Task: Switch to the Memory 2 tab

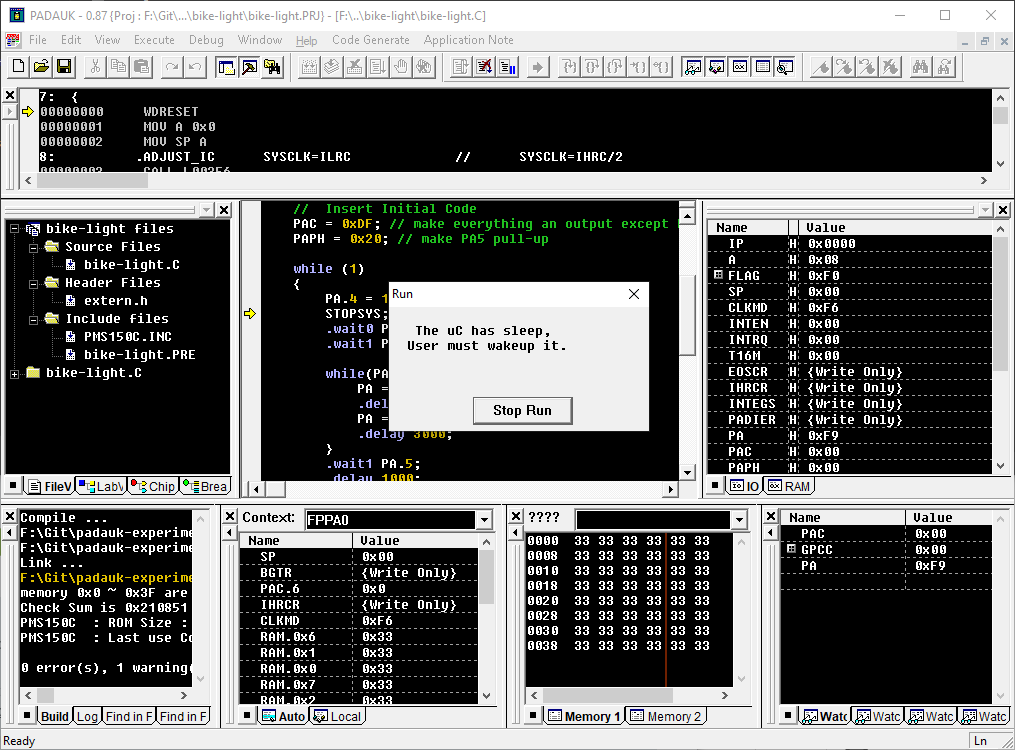Action: pyautogui.click(x=666, y=716)
